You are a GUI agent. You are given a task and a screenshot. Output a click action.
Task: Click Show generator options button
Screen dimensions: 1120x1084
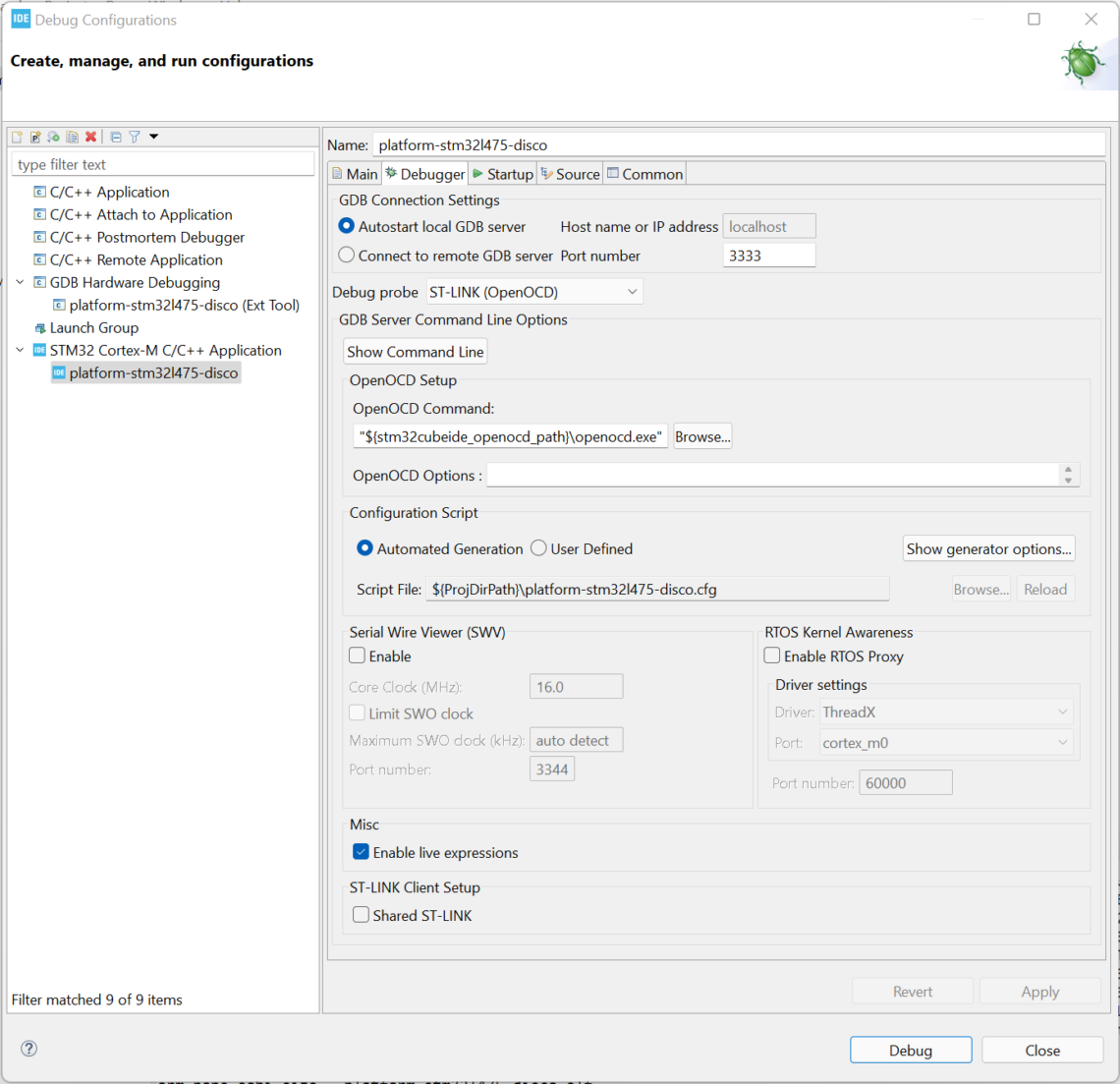[x=988, y=549]
